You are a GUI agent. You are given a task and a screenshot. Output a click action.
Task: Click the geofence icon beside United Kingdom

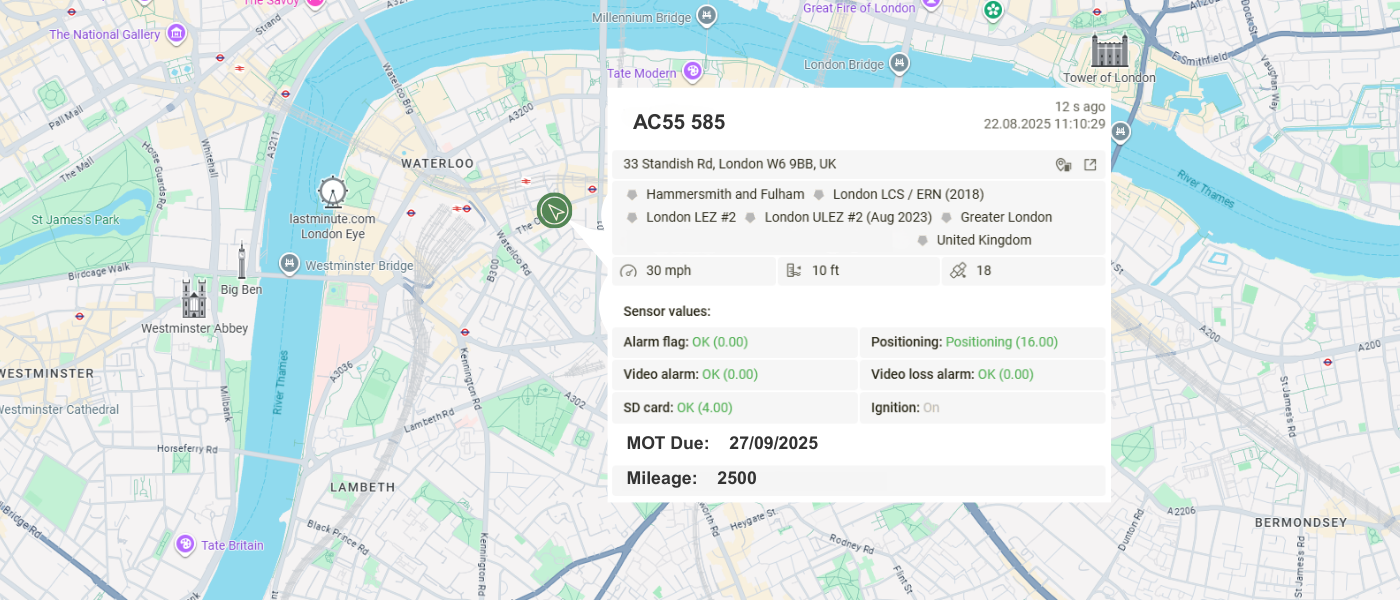click(922, 241)
